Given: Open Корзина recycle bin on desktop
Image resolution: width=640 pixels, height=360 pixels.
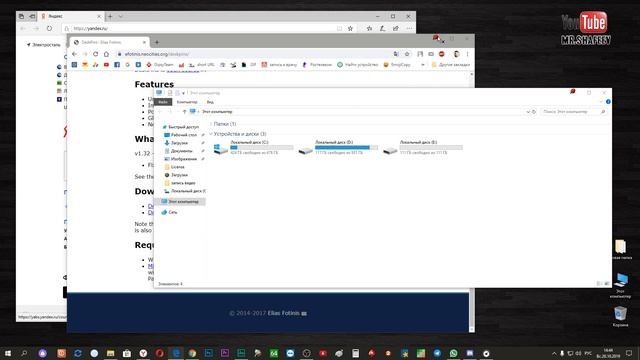Looking at the screenshot, I should pyautogui.click(x=620, y=317).
